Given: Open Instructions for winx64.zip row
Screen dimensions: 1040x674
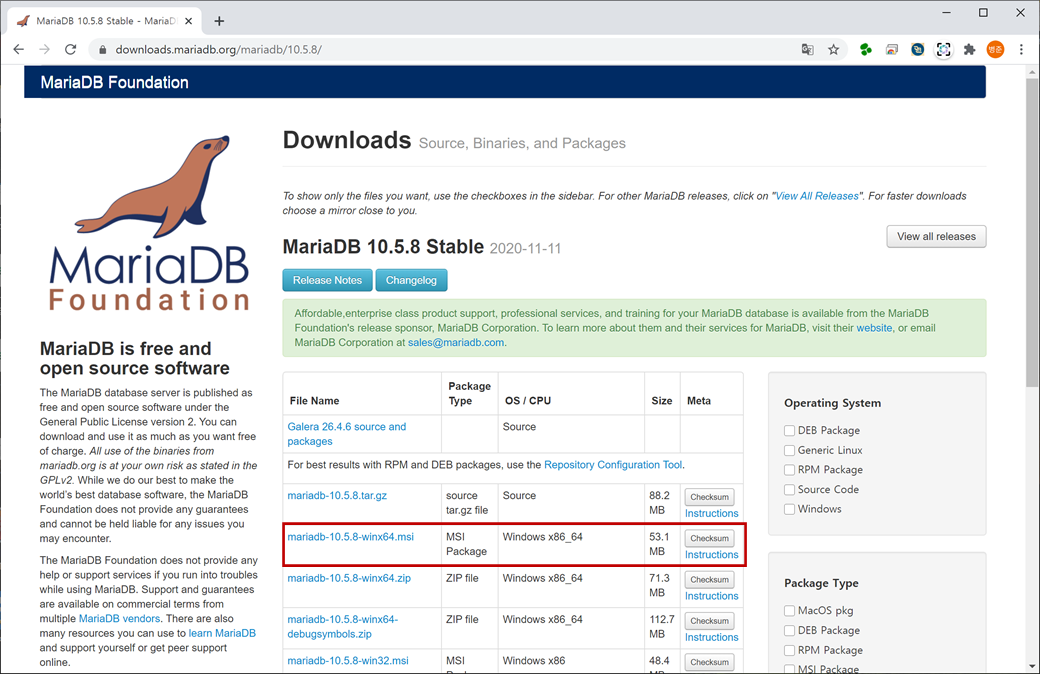Looking at the screenshot, I should [x=711, y=596].
